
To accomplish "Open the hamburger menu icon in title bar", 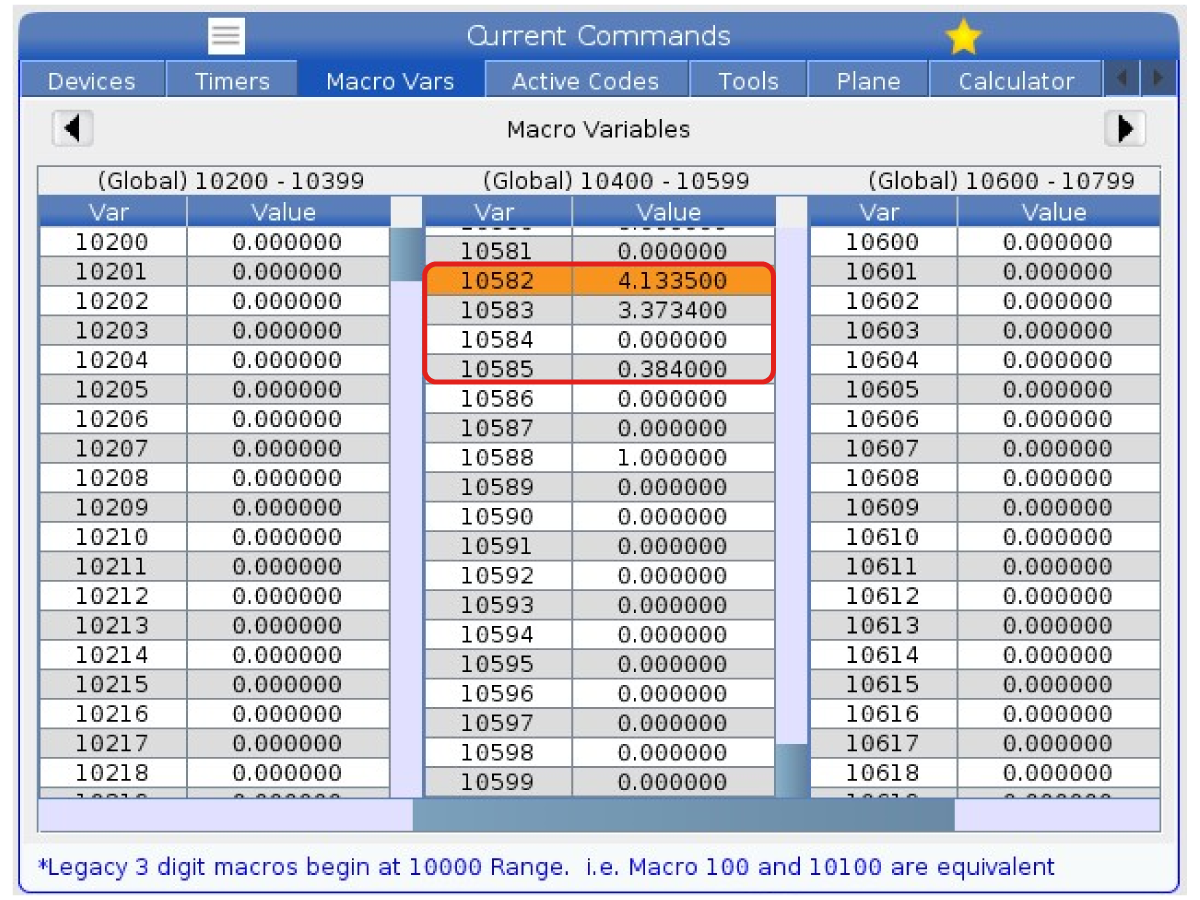I will pyautogui.click(x=226, y=37).
